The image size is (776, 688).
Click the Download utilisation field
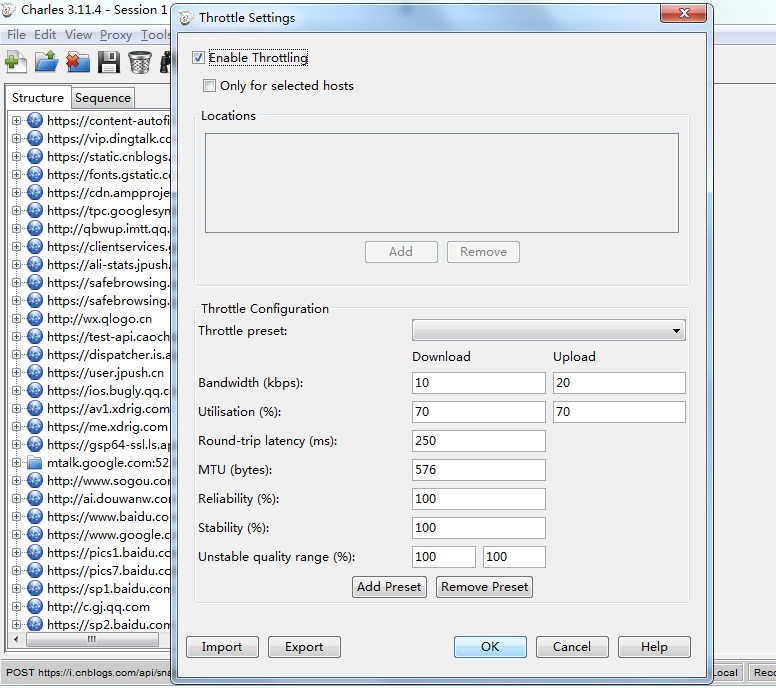coord(479,412)
